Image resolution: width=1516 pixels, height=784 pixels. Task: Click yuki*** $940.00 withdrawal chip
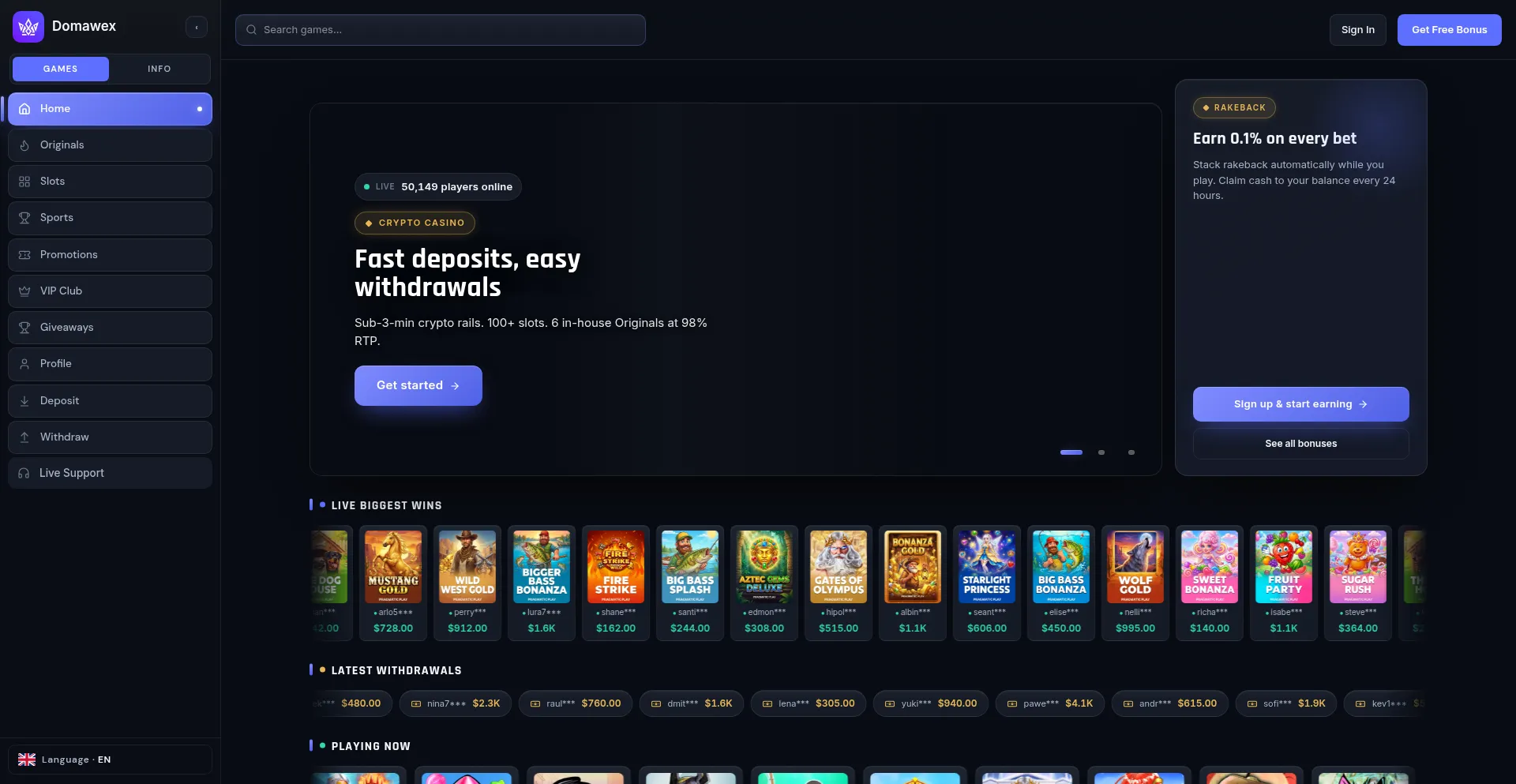[x=931, y=703]
